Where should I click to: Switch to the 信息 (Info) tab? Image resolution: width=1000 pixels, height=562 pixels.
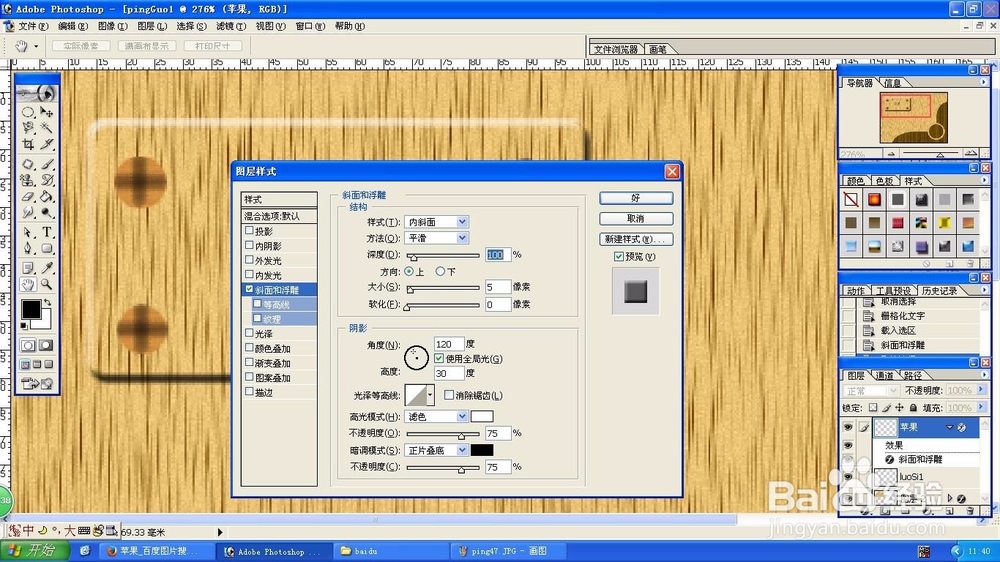pyautogui.click(x=892, y=83)
